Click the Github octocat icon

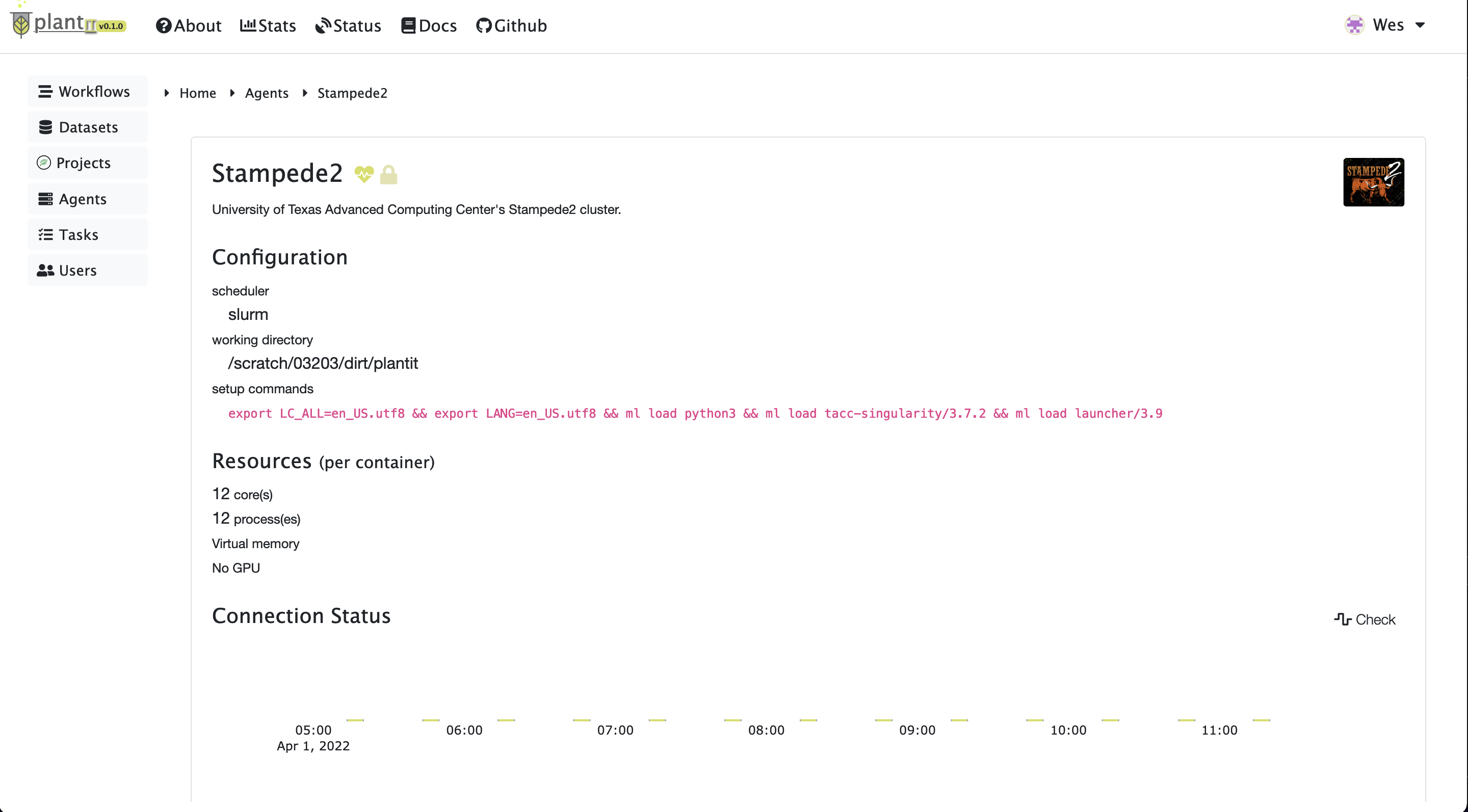coord(483,26)
